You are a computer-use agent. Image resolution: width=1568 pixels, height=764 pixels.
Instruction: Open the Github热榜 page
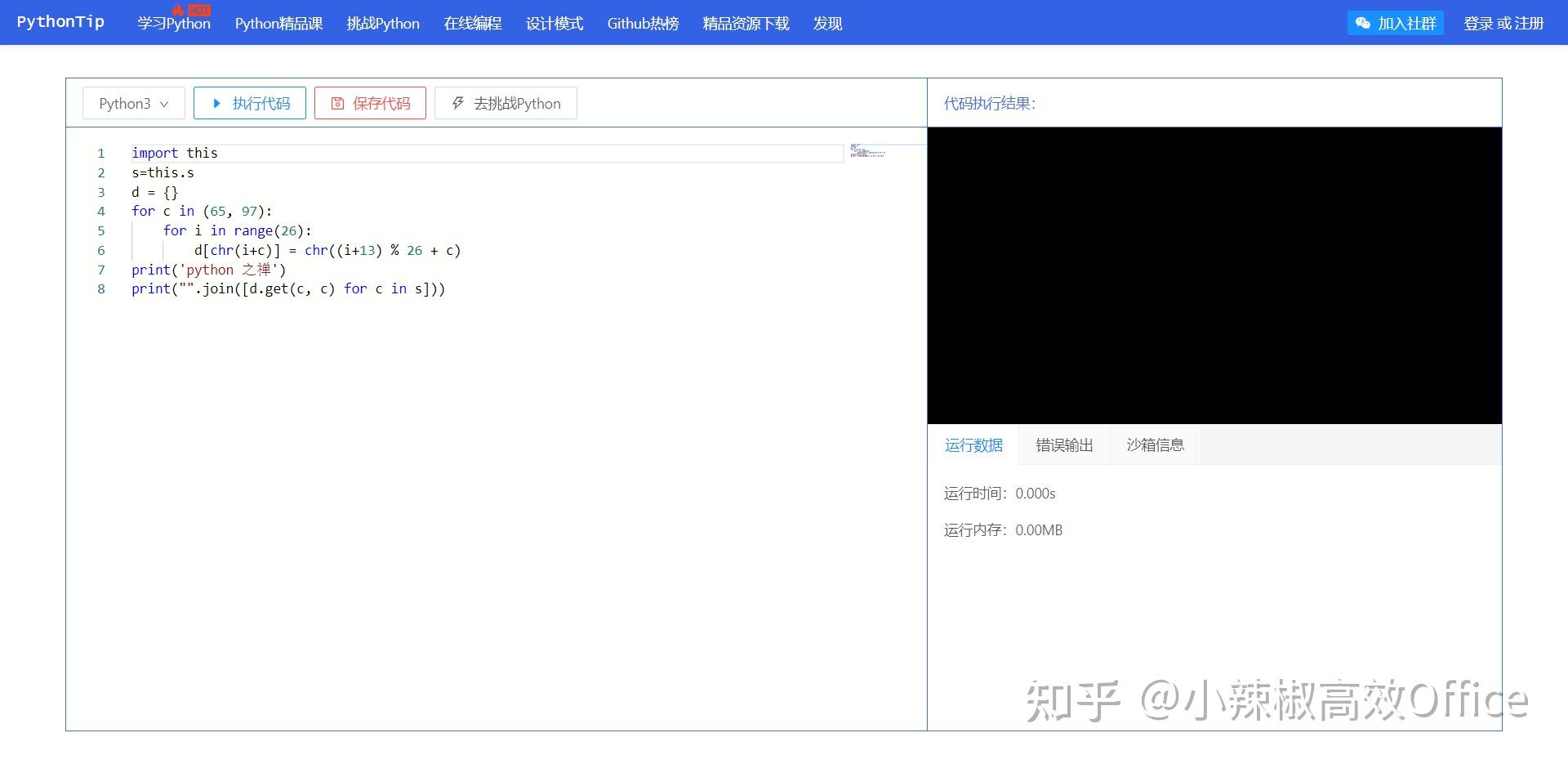pos(643,24)
